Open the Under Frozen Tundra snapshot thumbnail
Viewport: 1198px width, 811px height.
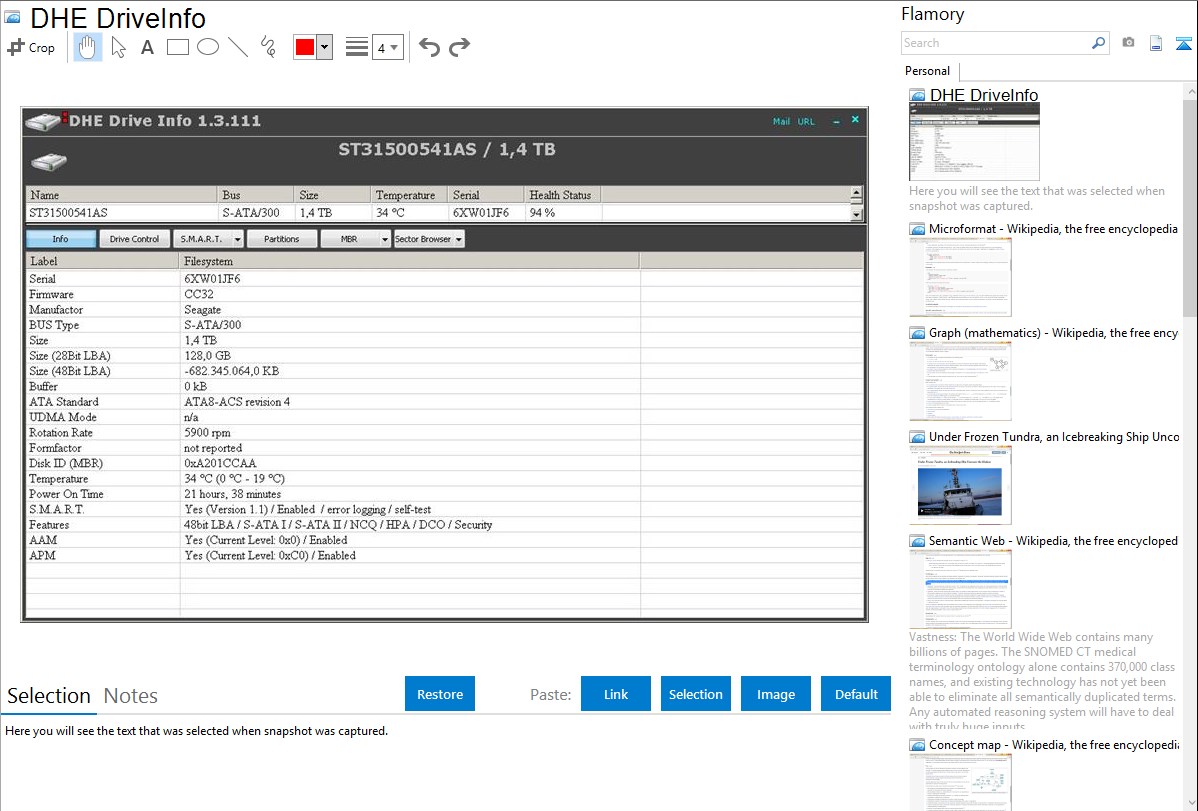960,485
